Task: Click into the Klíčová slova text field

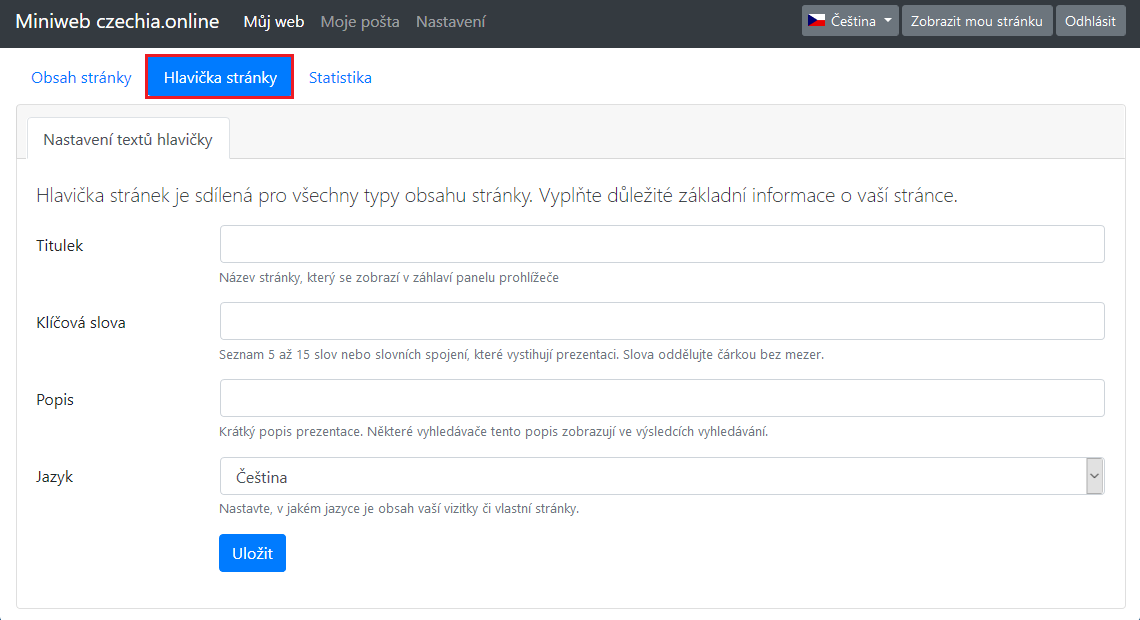Action: pyautogui.click(x=661, y=321)
